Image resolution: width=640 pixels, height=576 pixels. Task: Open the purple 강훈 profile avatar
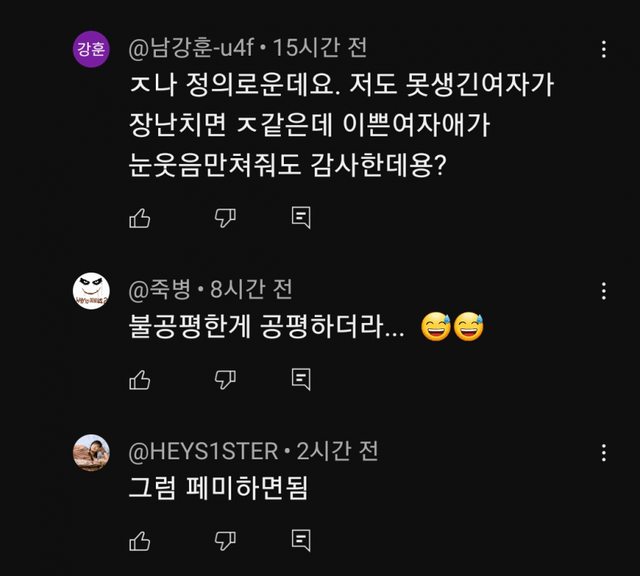[x=91, y=49]
